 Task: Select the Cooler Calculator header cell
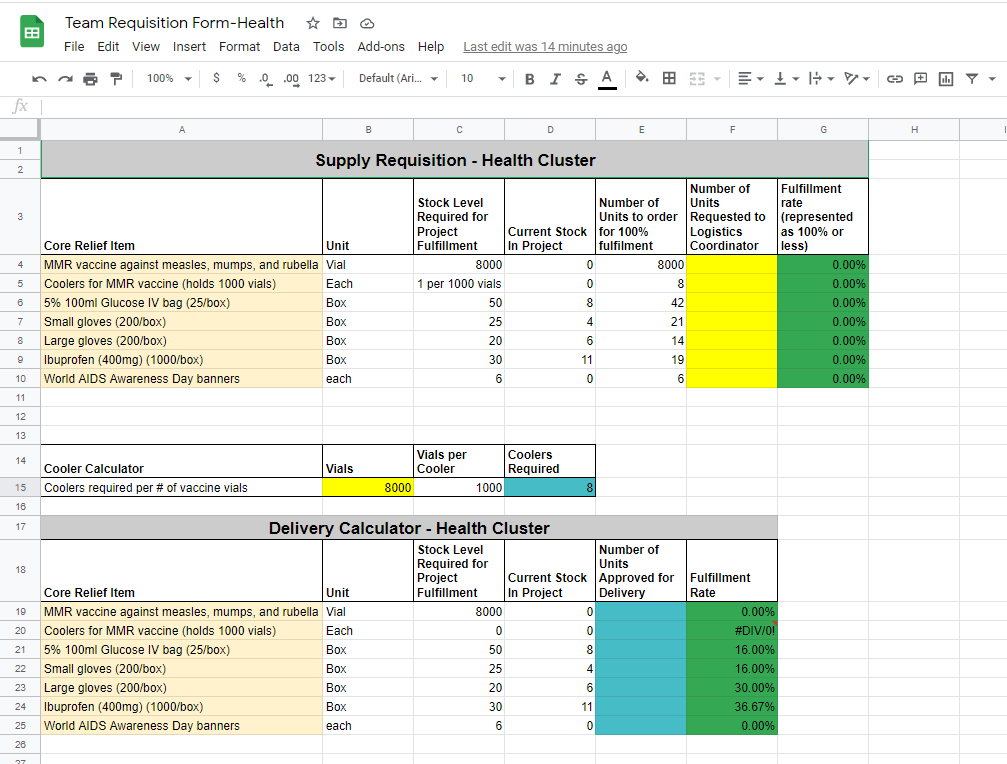tap(182, 461)
